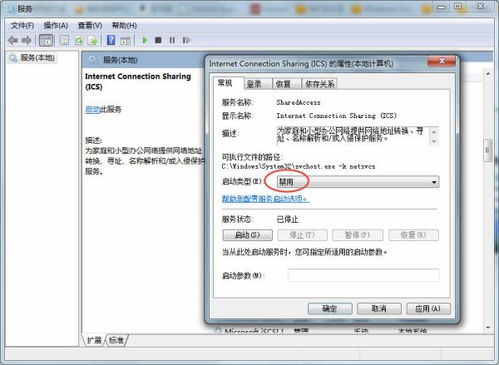The width and height of the screenshot is (499, 365).
Task: Click the 服务(本地) header in the main pane
Action: (x=120, y=60)
